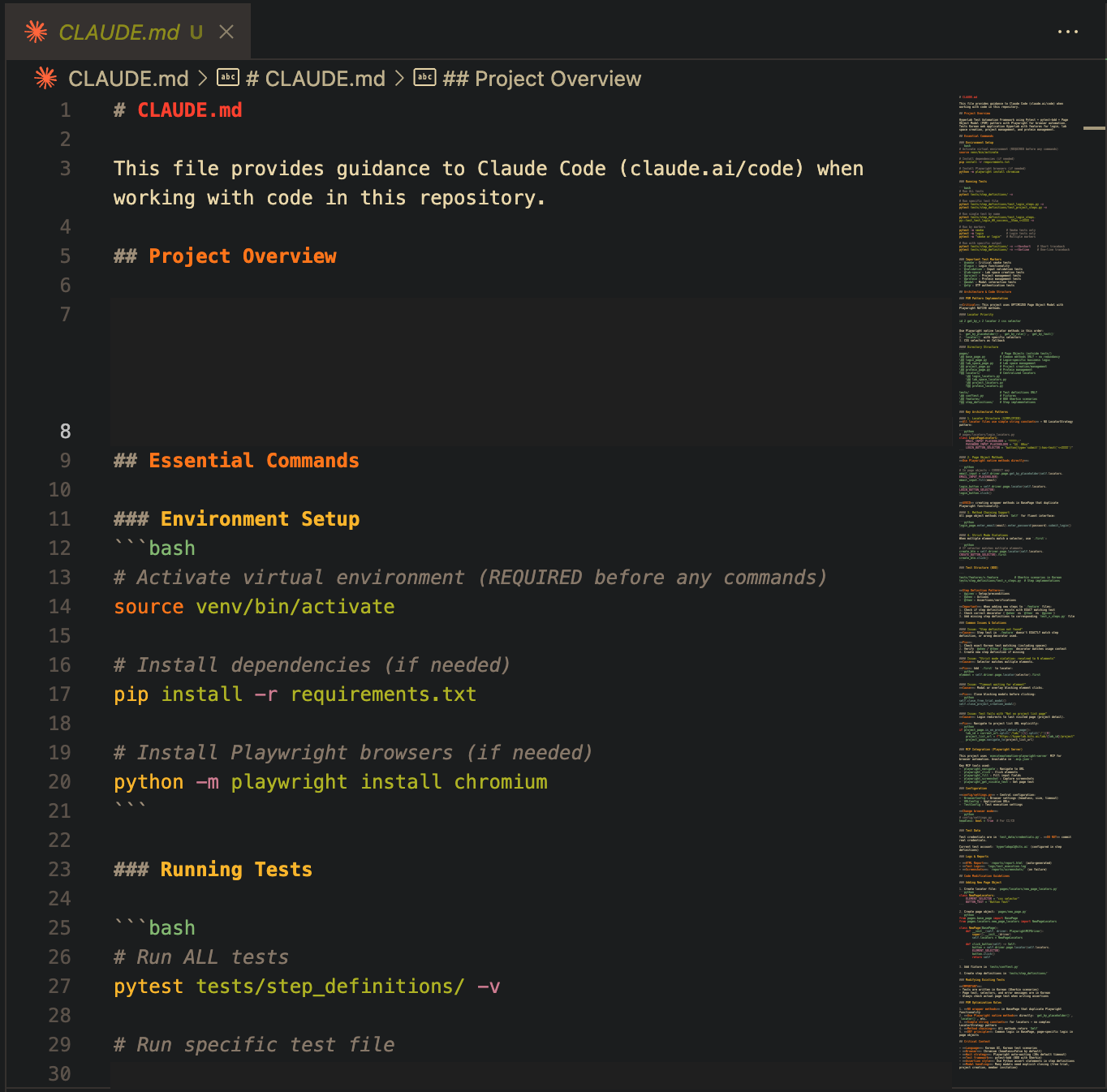Click the abc symbol icon before # CLAUDE.md
The width and height of the screenshot is (1107, 1092).
(x=228, y=77)
